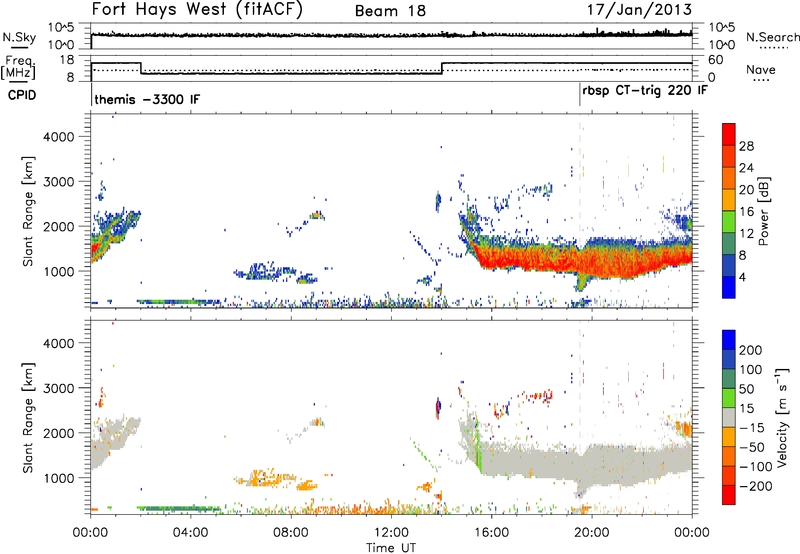Click the '18' frequency axis tick
800x554 pixels.
[x=67, y=60]
